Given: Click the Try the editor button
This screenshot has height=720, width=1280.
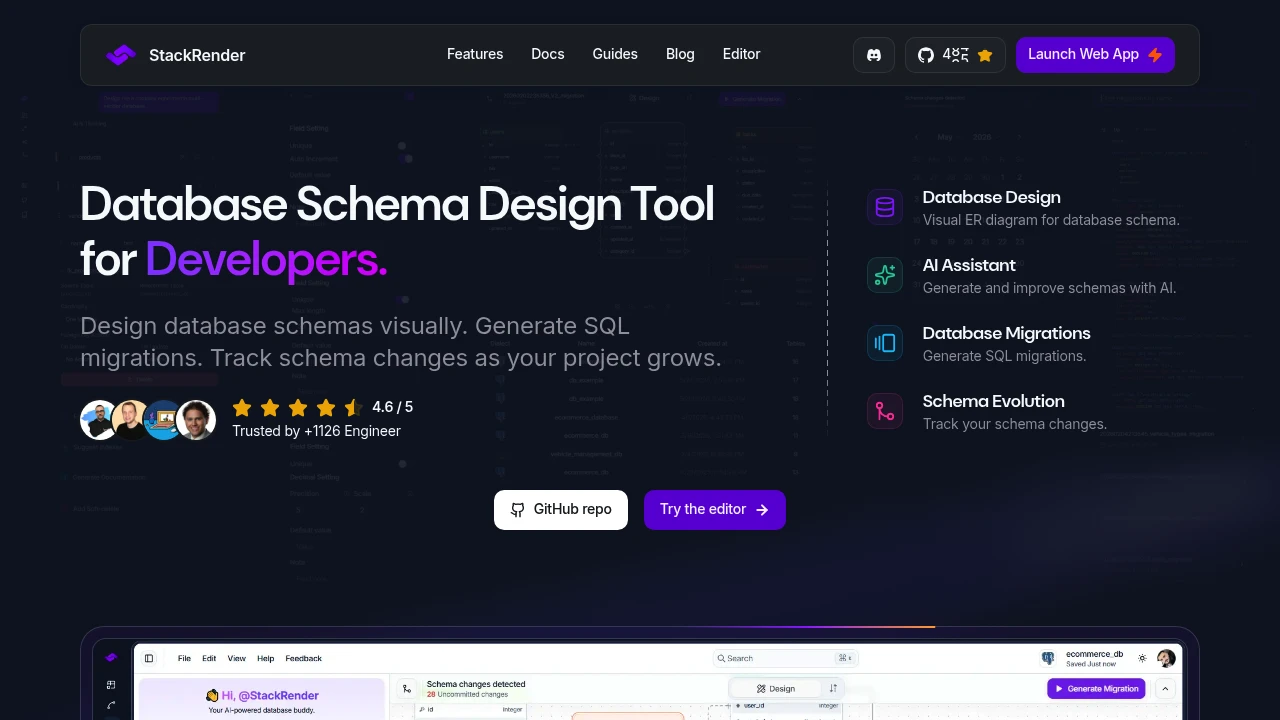Looking at the screenshot, I should (715, 510).
